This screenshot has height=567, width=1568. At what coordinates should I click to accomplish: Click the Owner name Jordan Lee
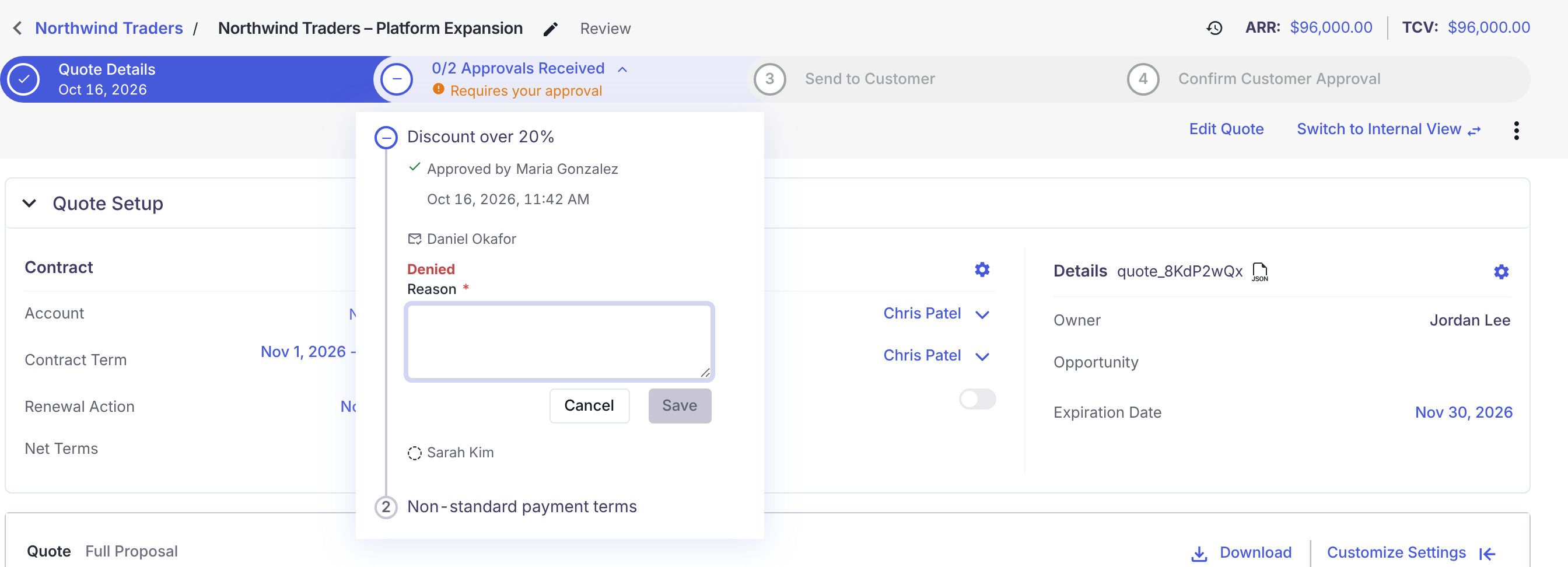[x=1469, y=321]
